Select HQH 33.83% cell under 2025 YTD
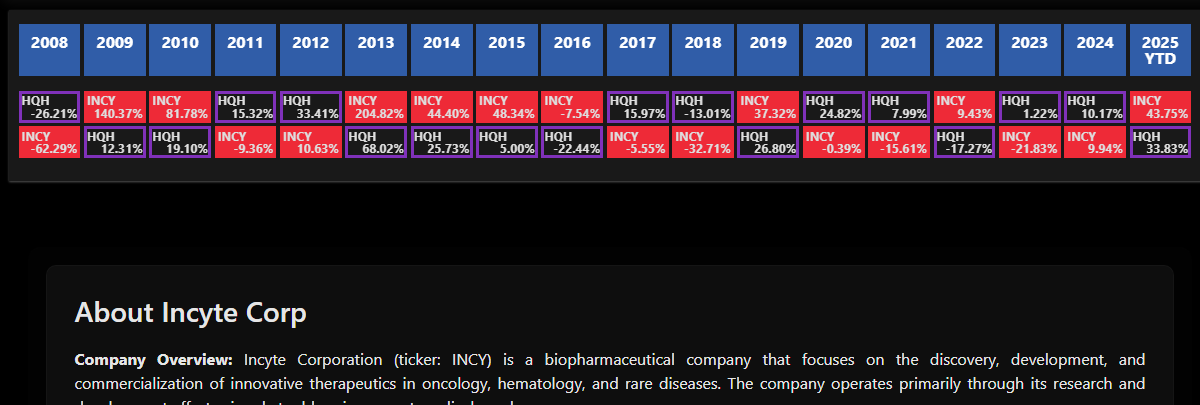The height and width of the screenshot is (405, 1200). pyautogui.click(x=1160, y=142)
